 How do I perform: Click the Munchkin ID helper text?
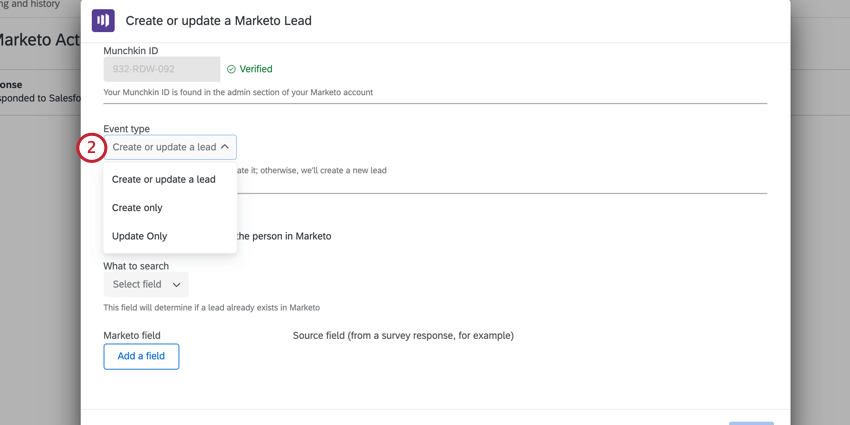238,92
